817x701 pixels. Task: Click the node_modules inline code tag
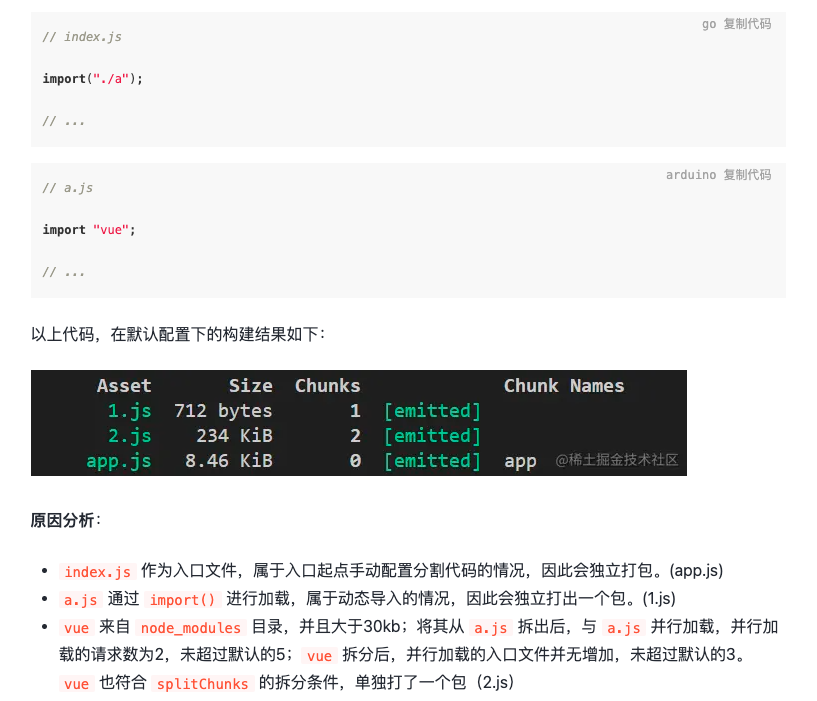pos(191,628)
